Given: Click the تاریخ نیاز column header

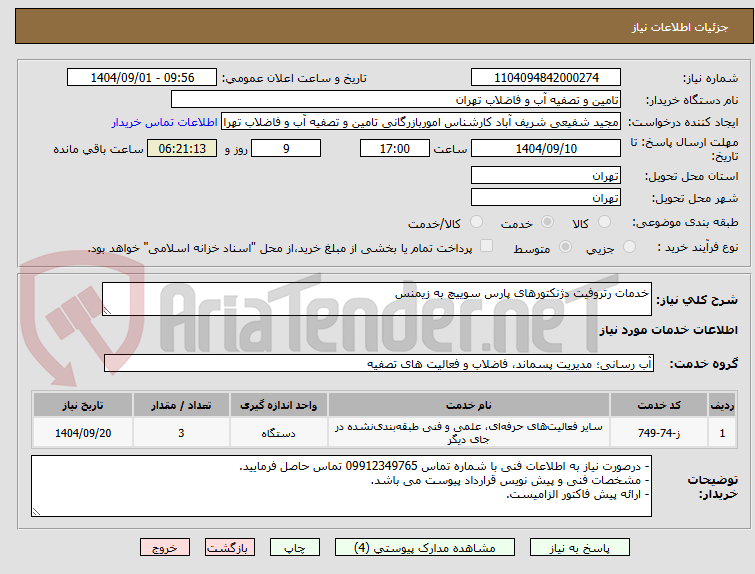Looking at the screenshot, I should pos(83,405).
